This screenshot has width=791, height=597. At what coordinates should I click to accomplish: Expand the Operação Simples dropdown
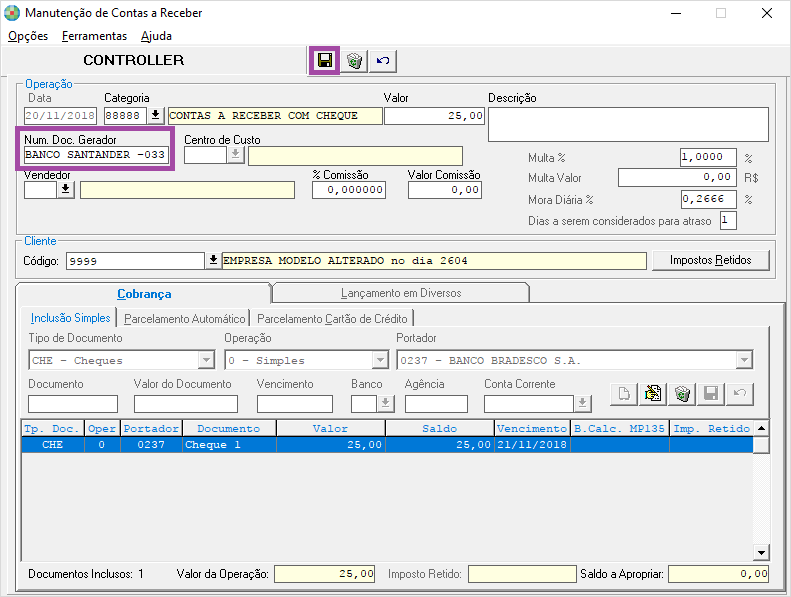(x=380, y=360)
